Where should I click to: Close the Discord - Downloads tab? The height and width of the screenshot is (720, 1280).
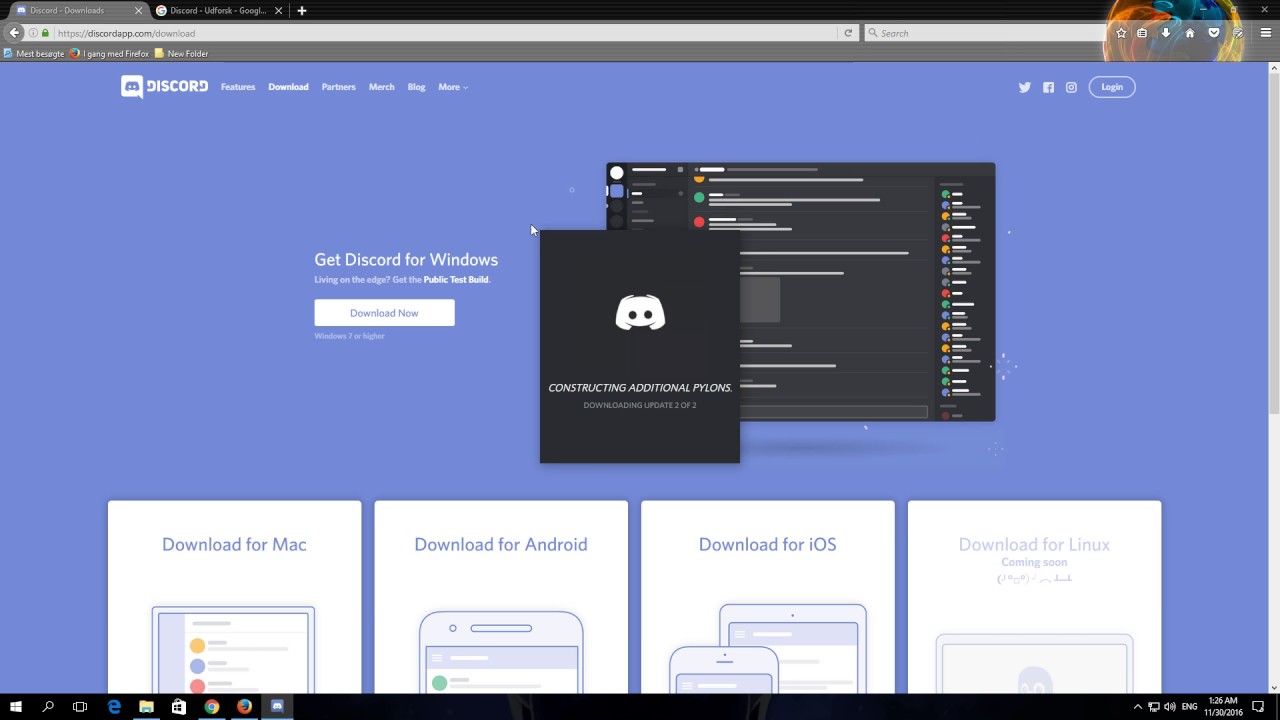click(x=138, y=10)
